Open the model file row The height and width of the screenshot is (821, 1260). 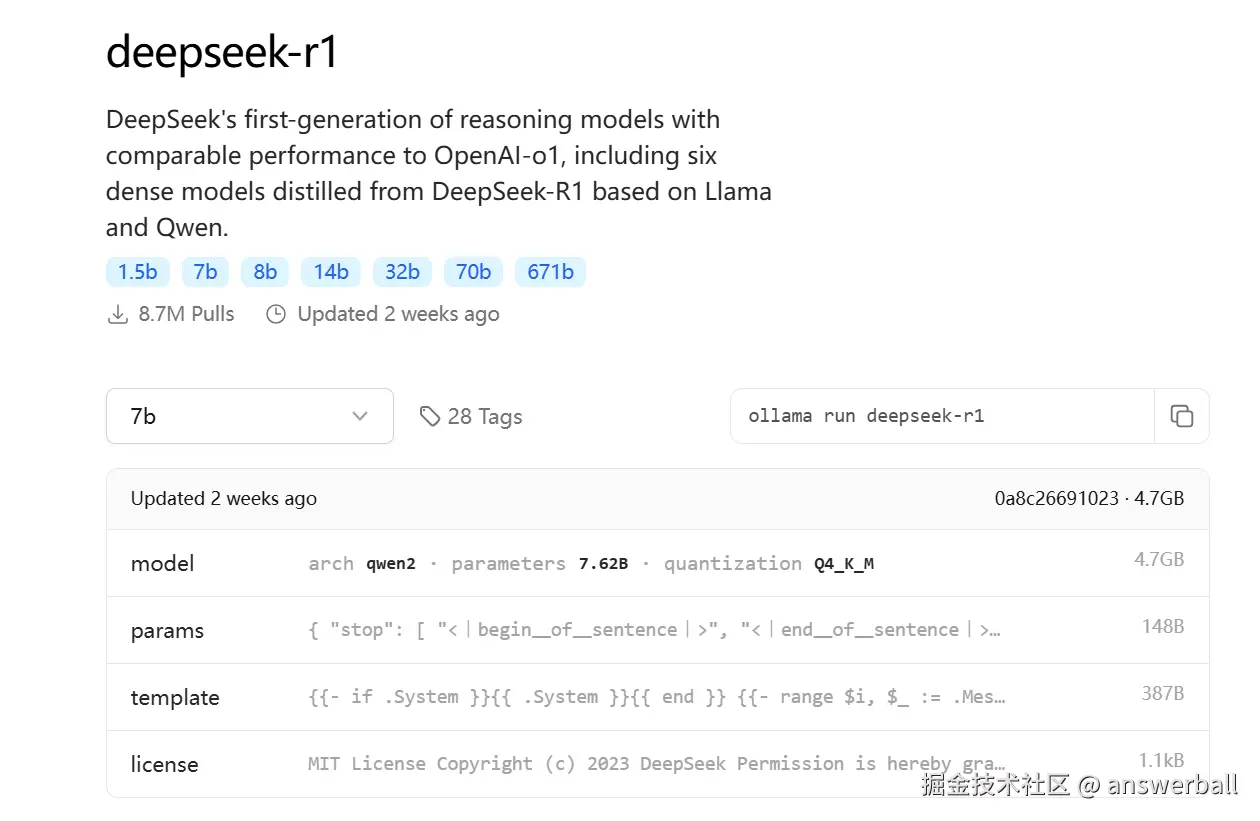point(657,563)
